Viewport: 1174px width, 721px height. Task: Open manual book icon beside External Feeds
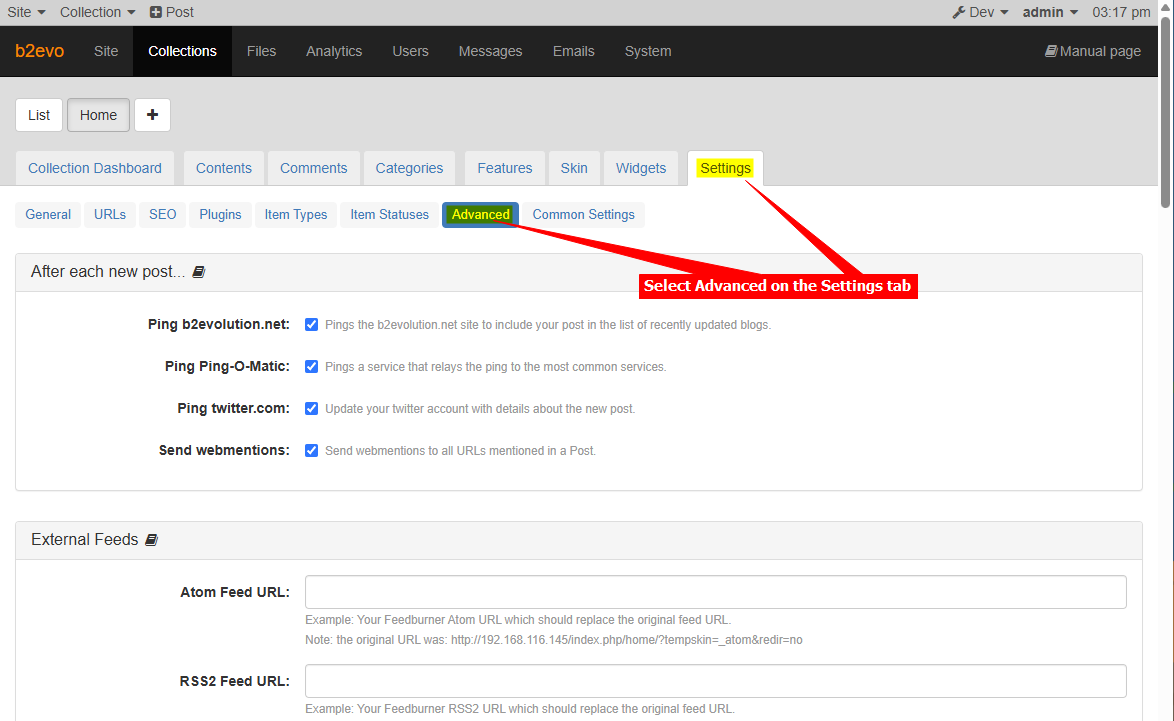[152, 540]
